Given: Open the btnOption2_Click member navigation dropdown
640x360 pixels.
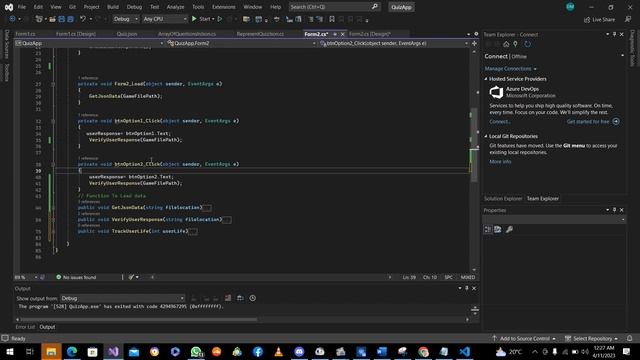Looking at the screenshot, I should [x=394, y=43].
